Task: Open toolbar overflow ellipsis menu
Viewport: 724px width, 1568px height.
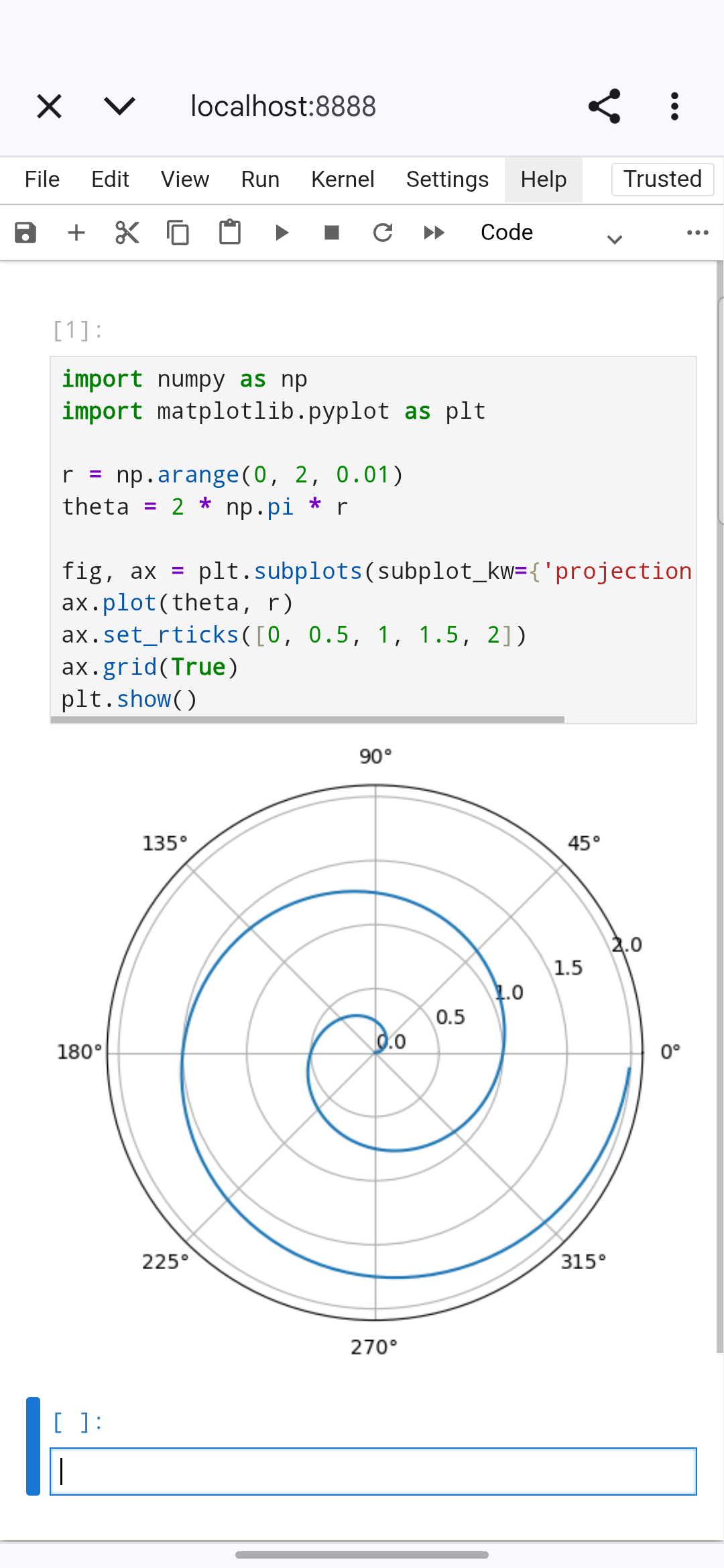Action: tap(697, 233)
